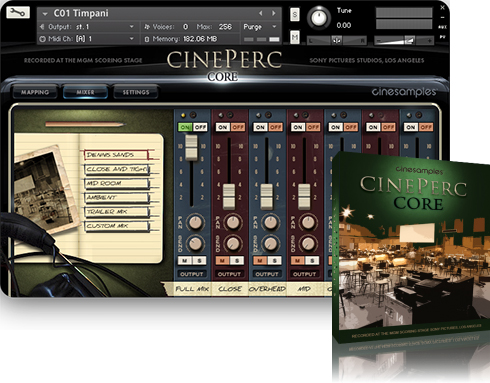This screenshot has height=383, width=490.
Task: Switch to the Mixer tab
Action: (x=85, y=92)
